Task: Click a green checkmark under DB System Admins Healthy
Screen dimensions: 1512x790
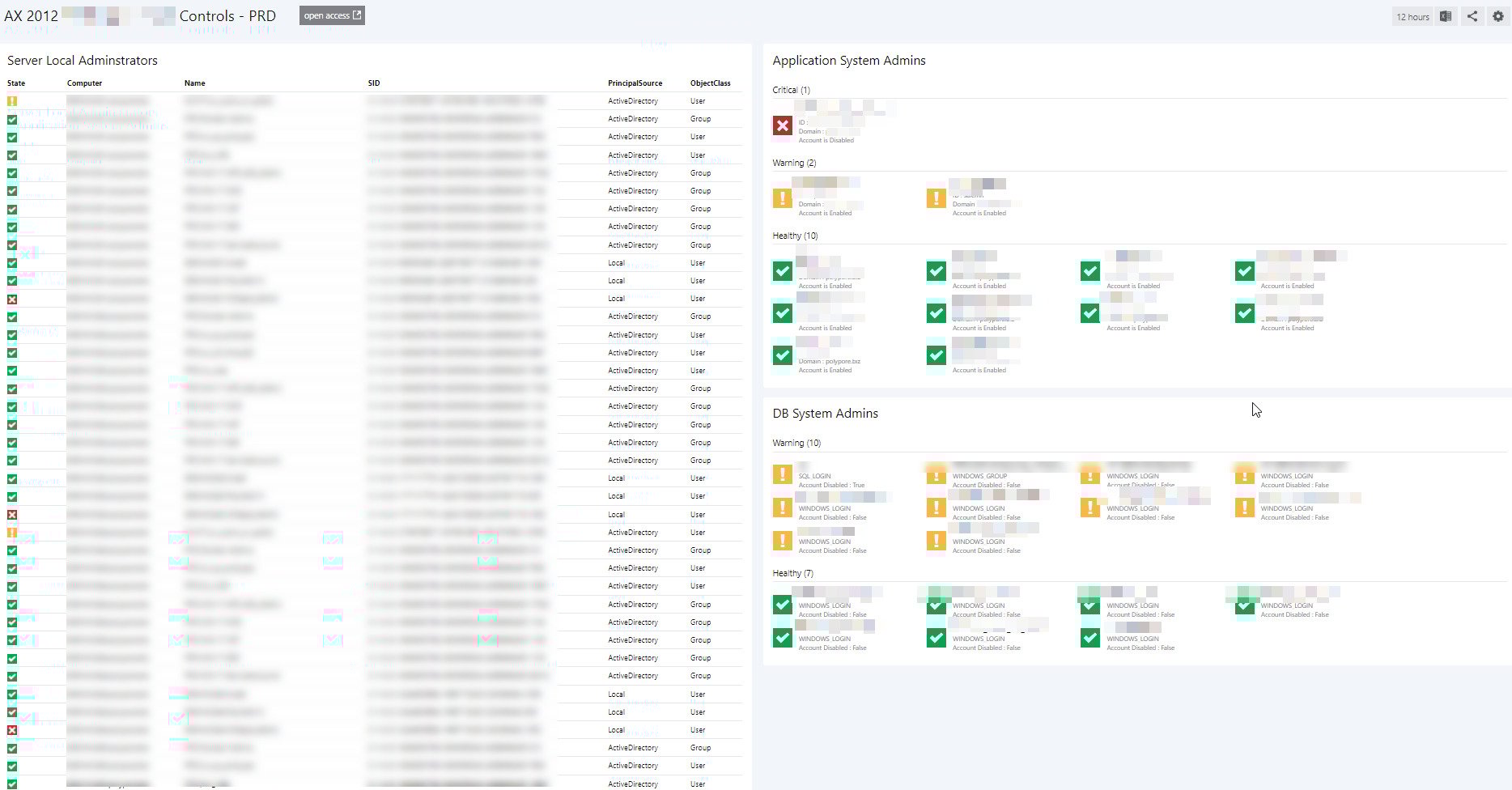Action: pyautogui.click(x=781, y=605)
